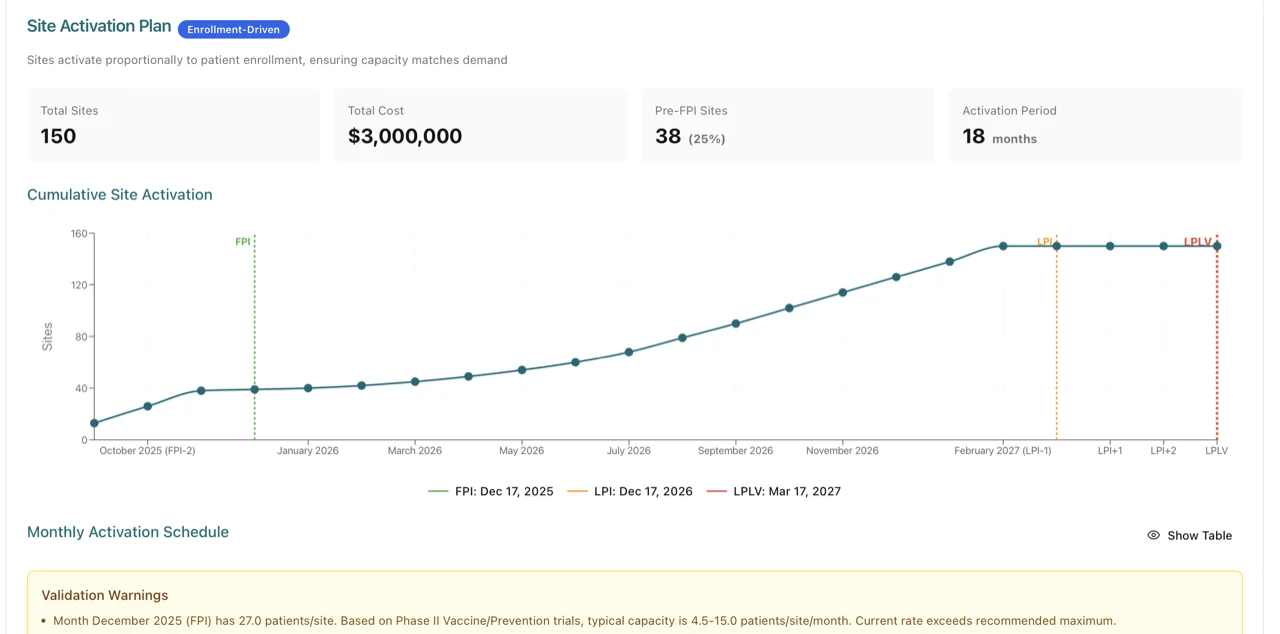Click the Pre-FPI Sites summary card
Viewport: 1280px width, 634px height.
click(x=788, y=125)
